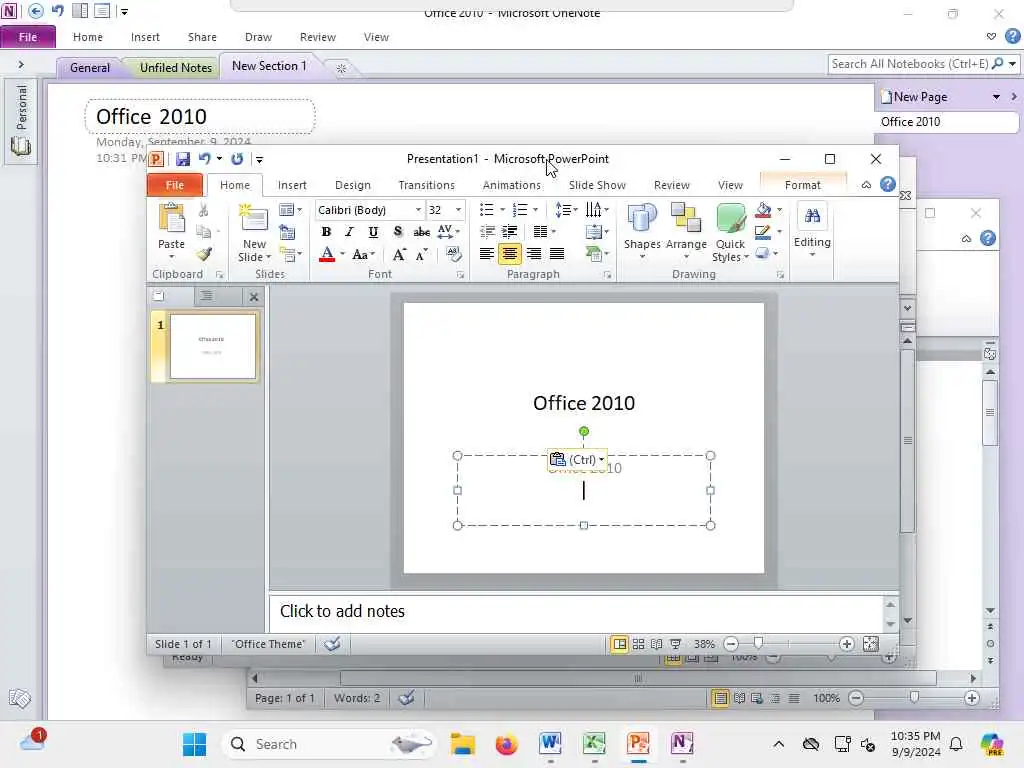The width and height of the screenshot is (1024, 768).
Task: Click the Cut scissors icon
Action: [204, 210]
